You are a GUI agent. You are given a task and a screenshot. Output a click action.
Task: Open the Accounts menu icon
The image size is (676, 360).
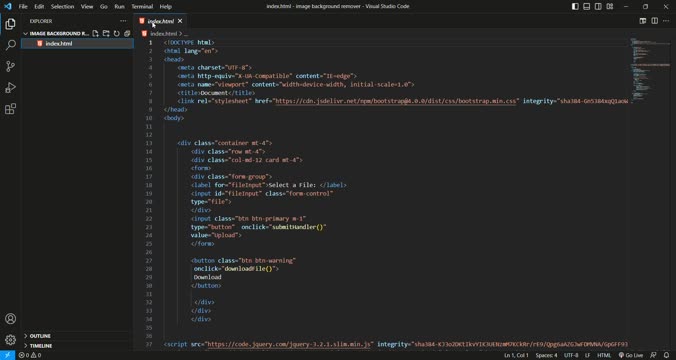10,319
